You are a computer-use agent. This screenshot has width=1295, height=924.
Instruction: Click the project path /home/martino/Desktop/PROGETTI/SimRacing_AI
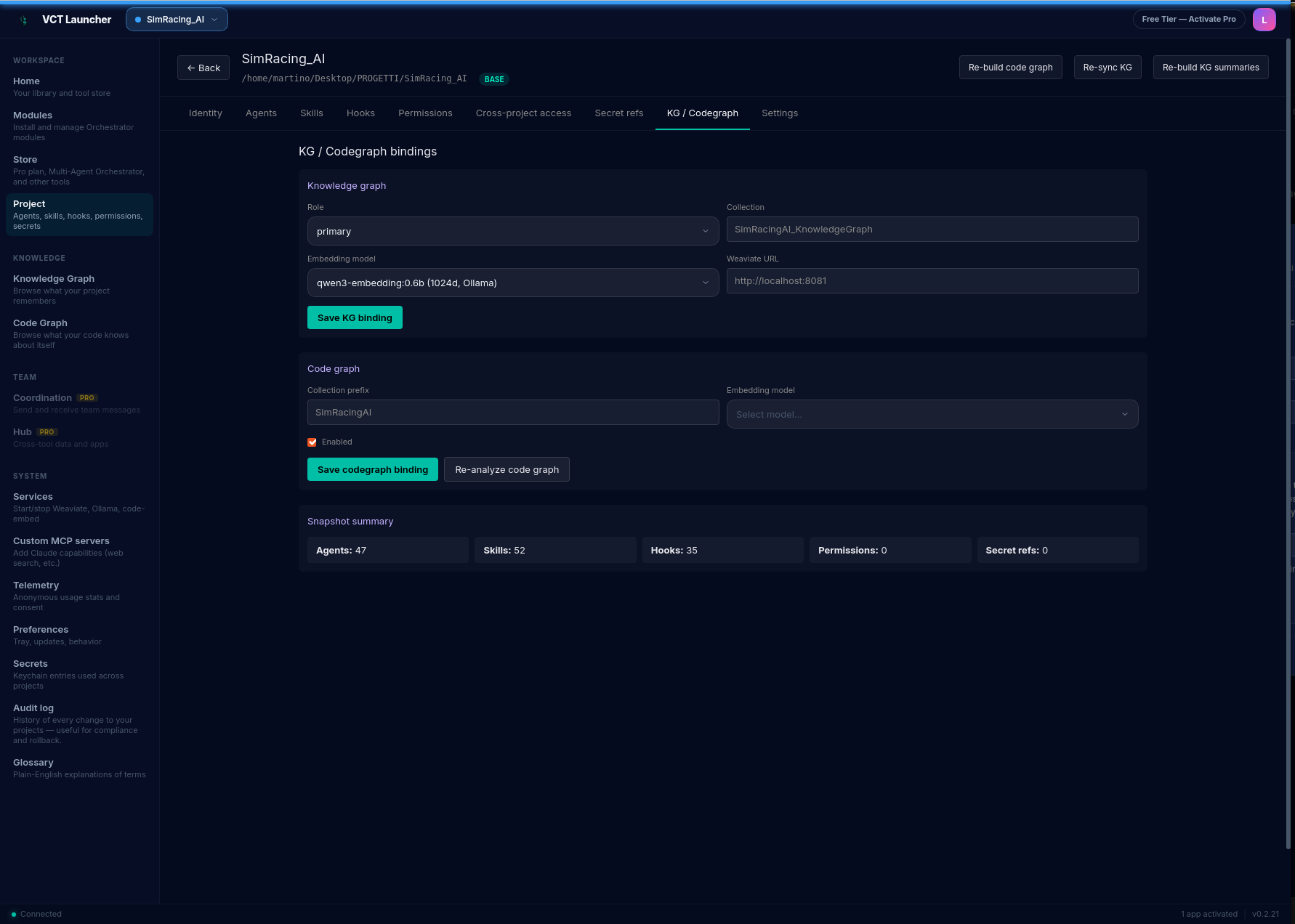coord(355,78)
